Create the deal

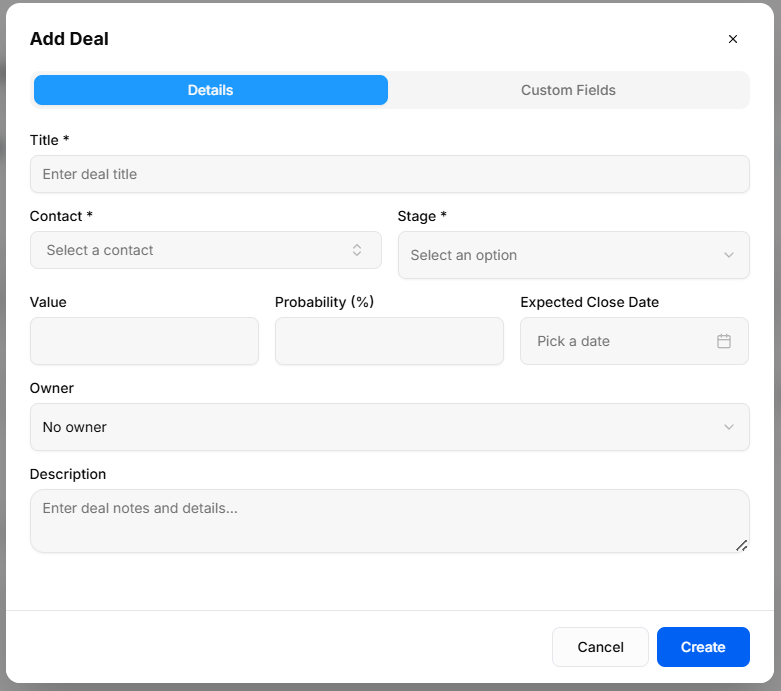[x=703, y=647]
